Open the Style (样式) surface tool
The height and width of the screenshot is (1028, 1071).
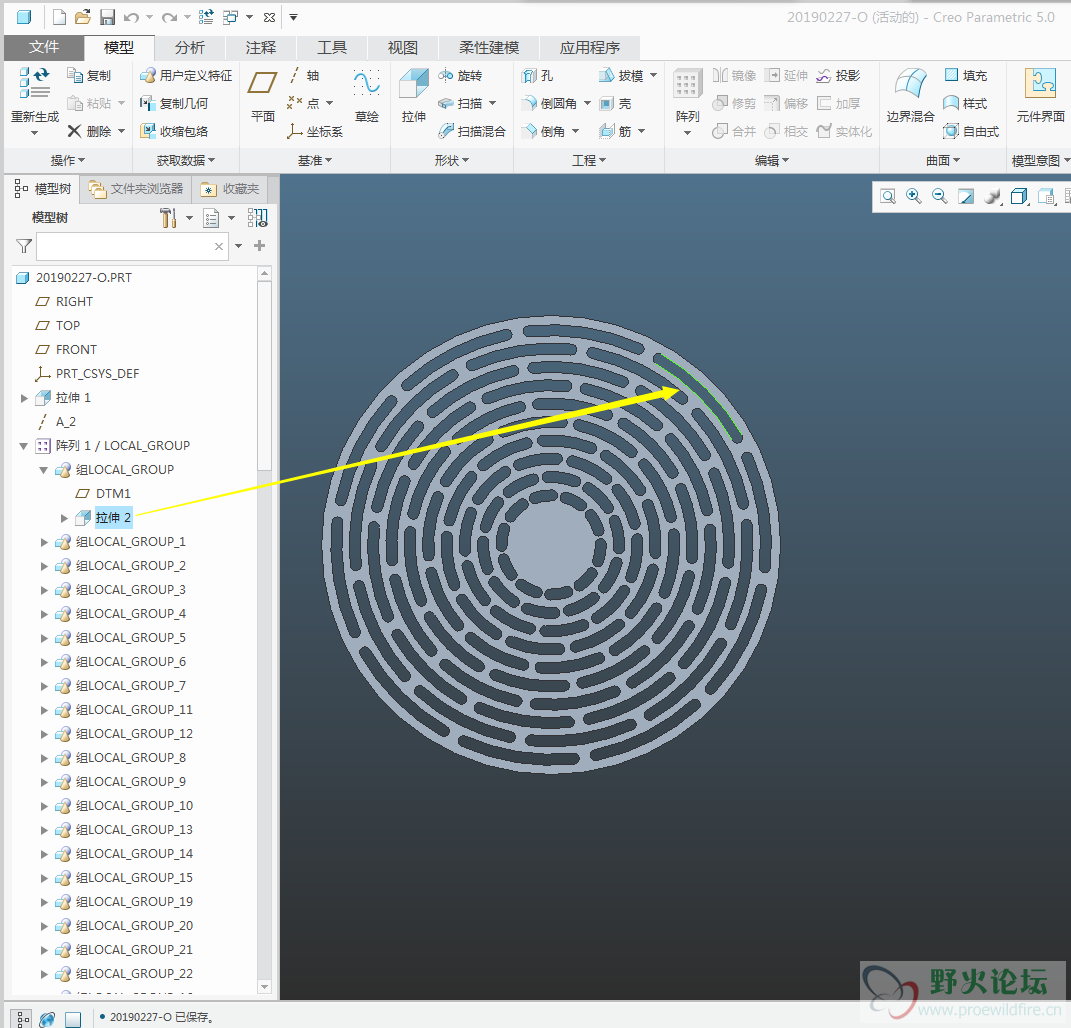(966, 104)
